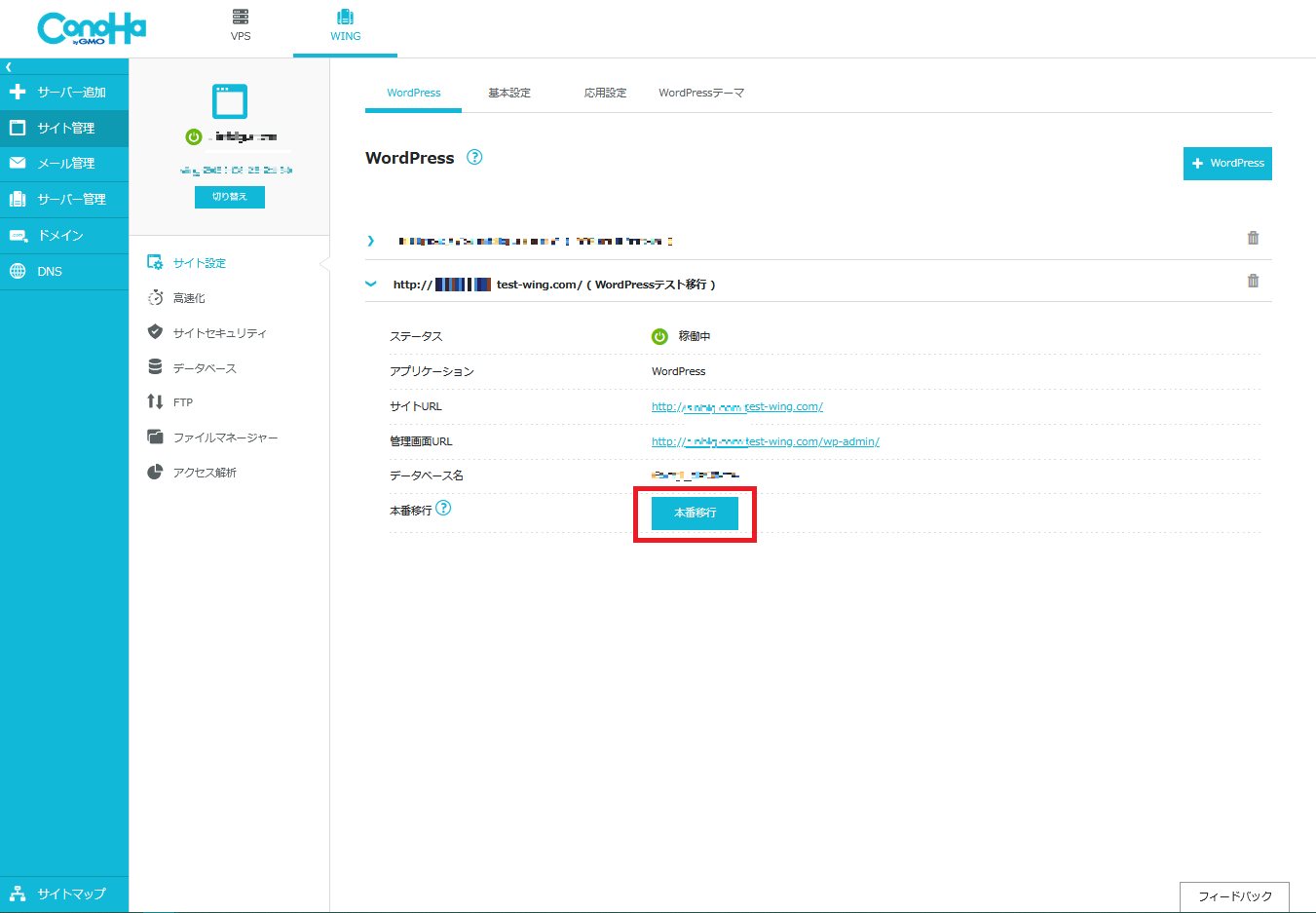This screenshot has width=1316, height=913.
Task: Open ドメイン in the sidebar
Action: pos(64,236)
